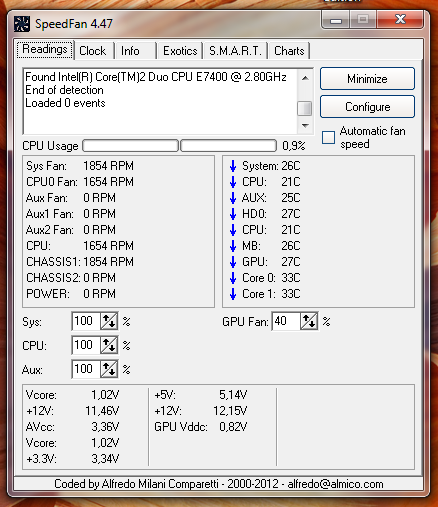Click the Sys speed percentage field
The height and width of the screenshot is (507, 438).
(x=86, y=321)
